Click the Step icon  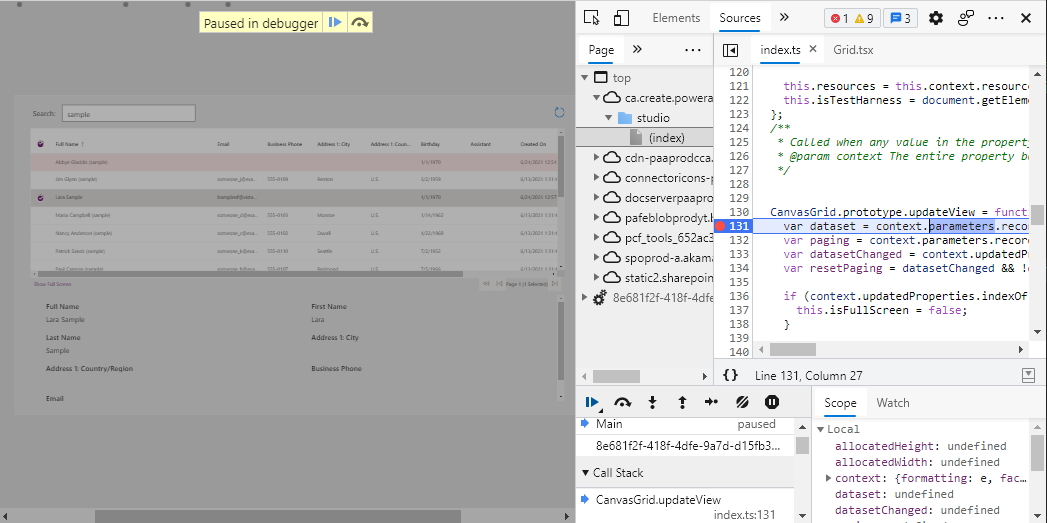(x=712, y=402)
